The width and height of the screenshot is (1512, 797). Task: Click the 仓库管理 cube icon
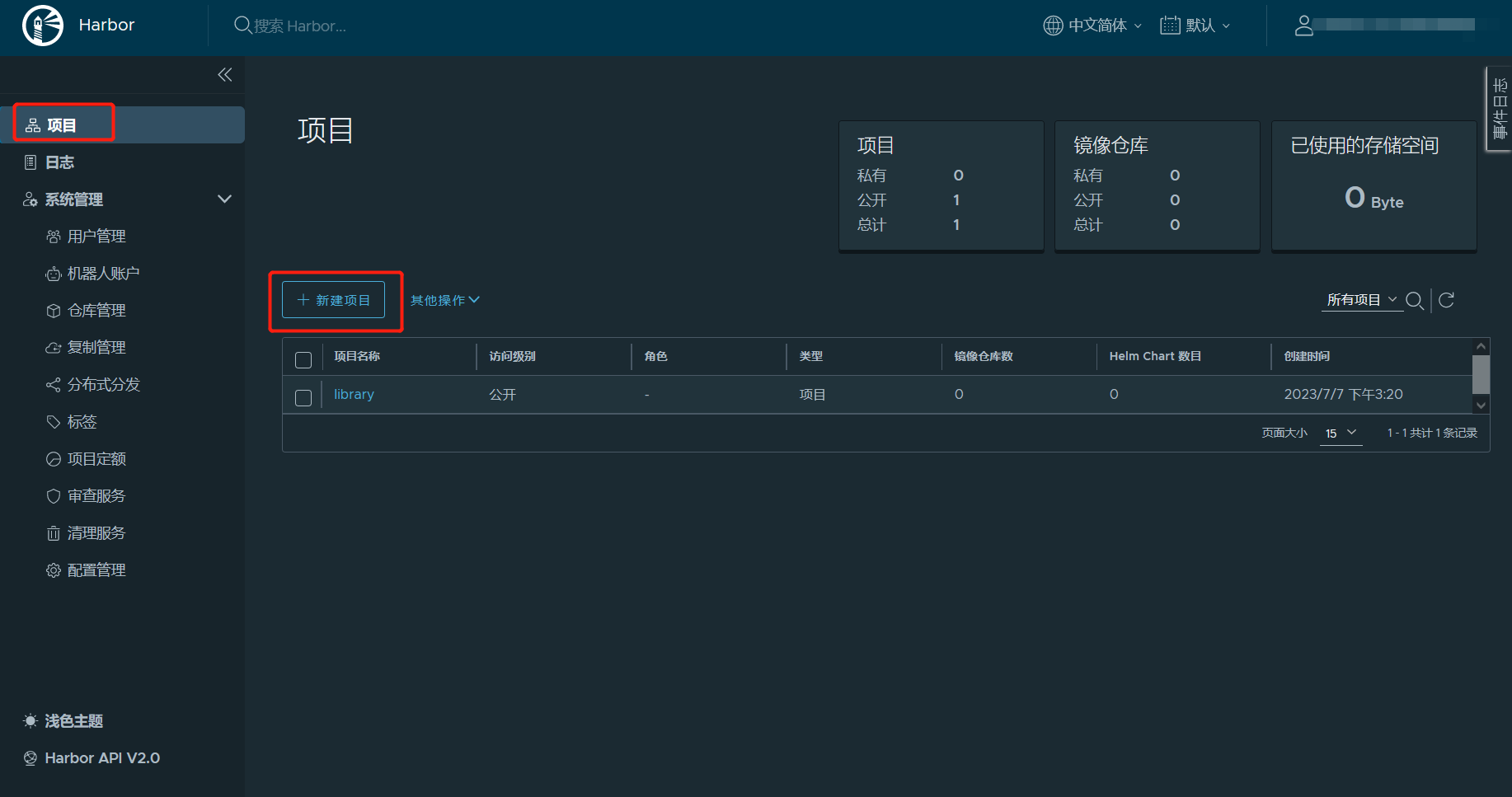point(54,311)
